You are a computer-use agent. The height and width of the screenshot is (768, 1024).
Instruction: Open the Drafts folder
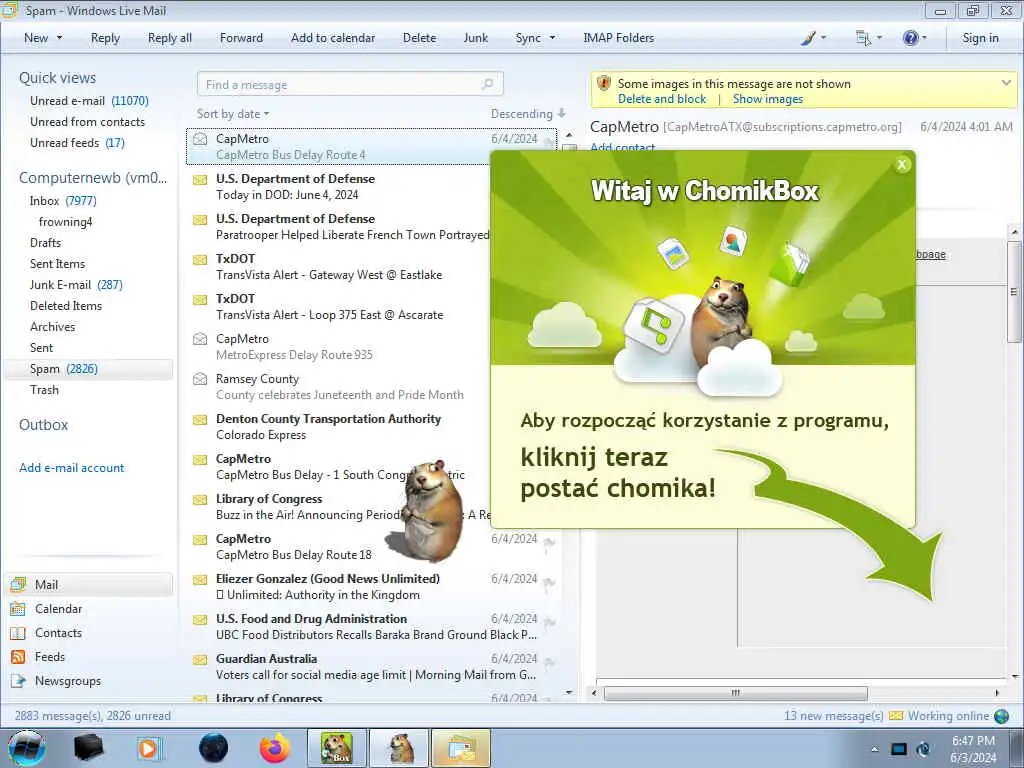tap(45, 242)
